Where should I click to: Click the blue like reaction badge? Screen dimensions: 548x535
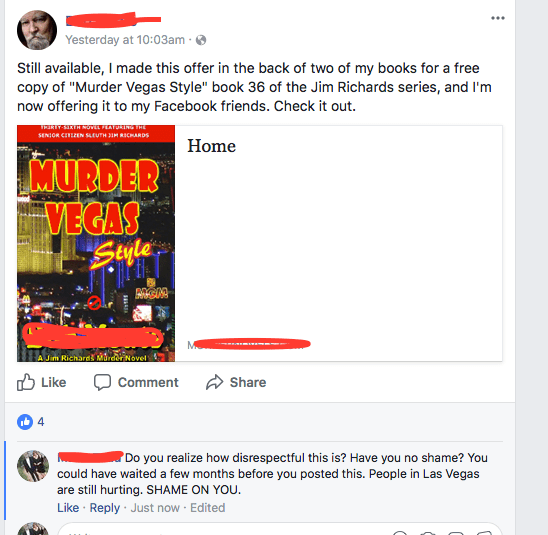tap(25, 422)
